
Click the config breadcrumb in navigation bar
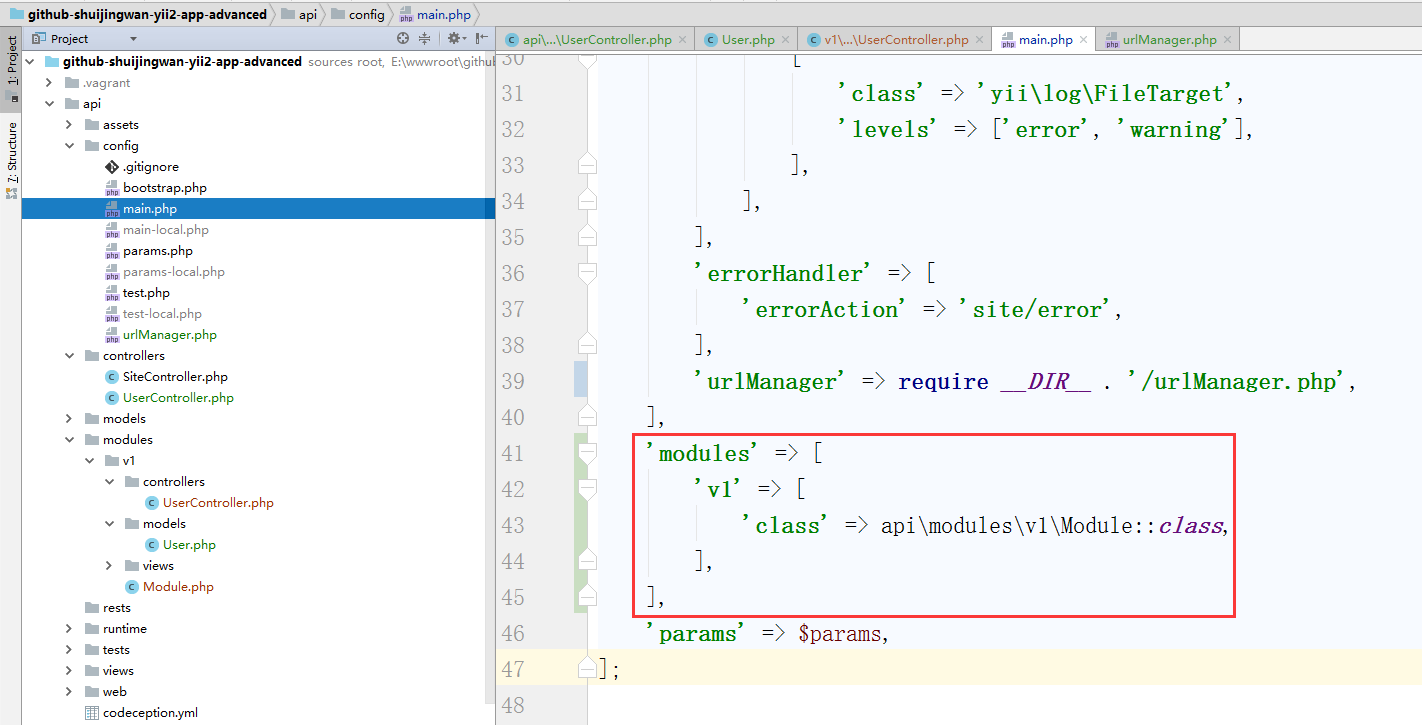pos(367,15)
